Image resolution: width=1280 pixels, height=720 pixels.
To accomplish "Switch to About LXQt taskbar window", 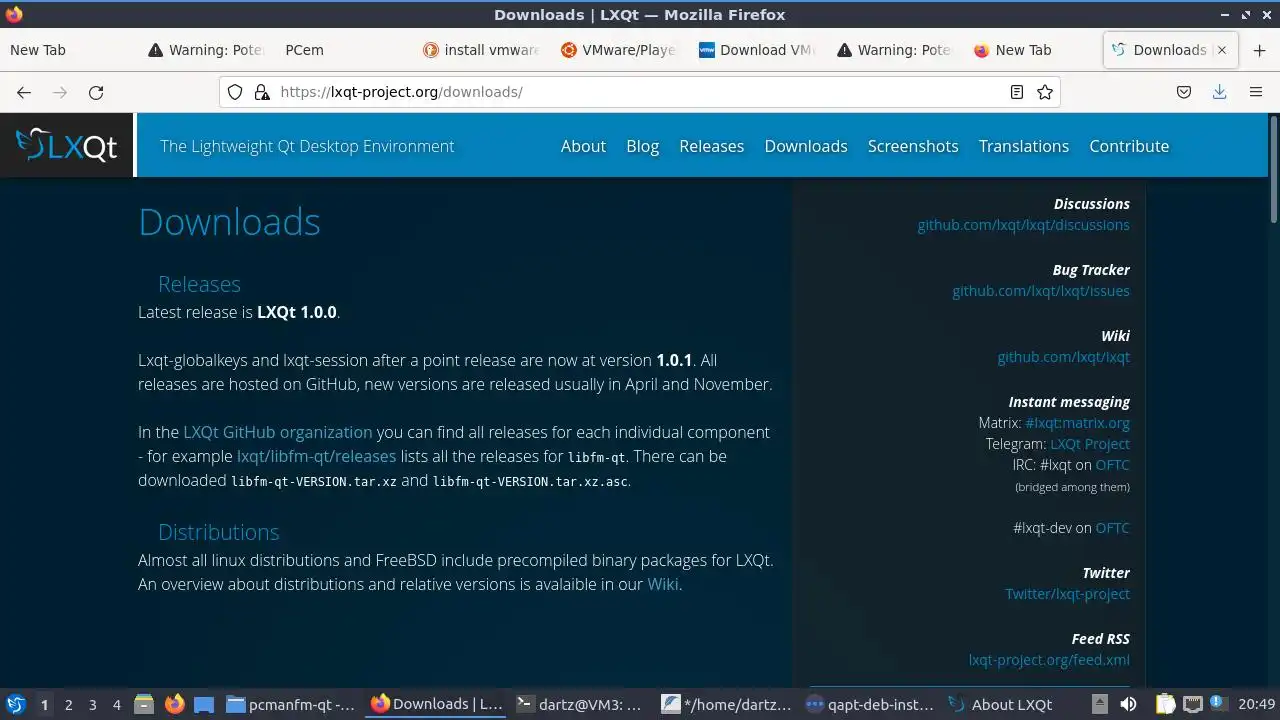I will [x=1000, y=704].
